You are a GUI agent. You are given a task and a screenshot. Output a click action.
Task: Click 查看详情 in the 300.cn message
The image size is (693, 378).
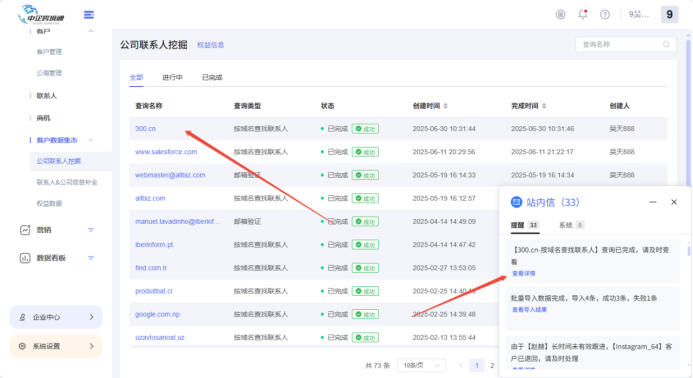523,273
